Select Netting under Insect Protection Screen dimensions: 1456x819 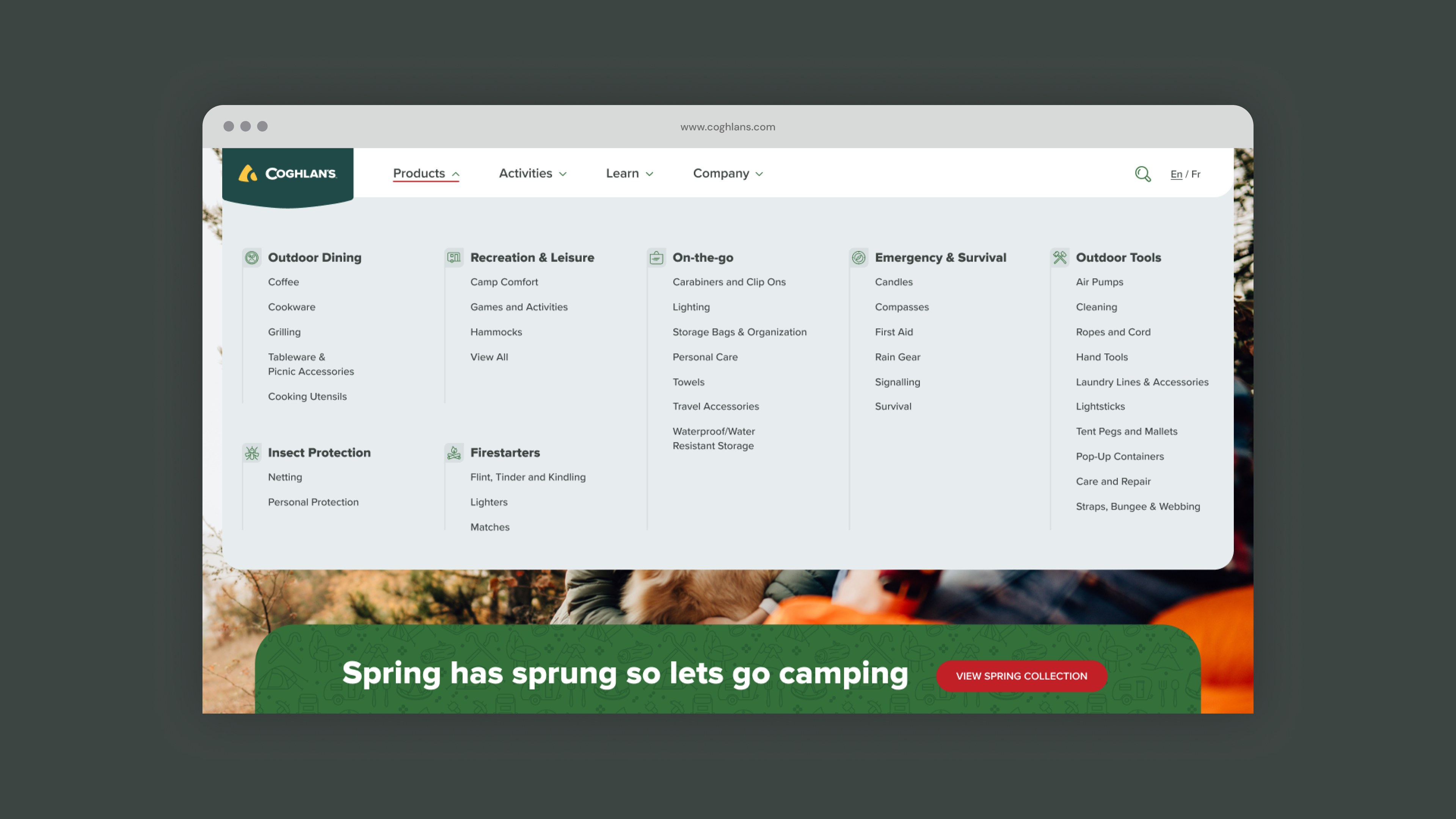285,477
